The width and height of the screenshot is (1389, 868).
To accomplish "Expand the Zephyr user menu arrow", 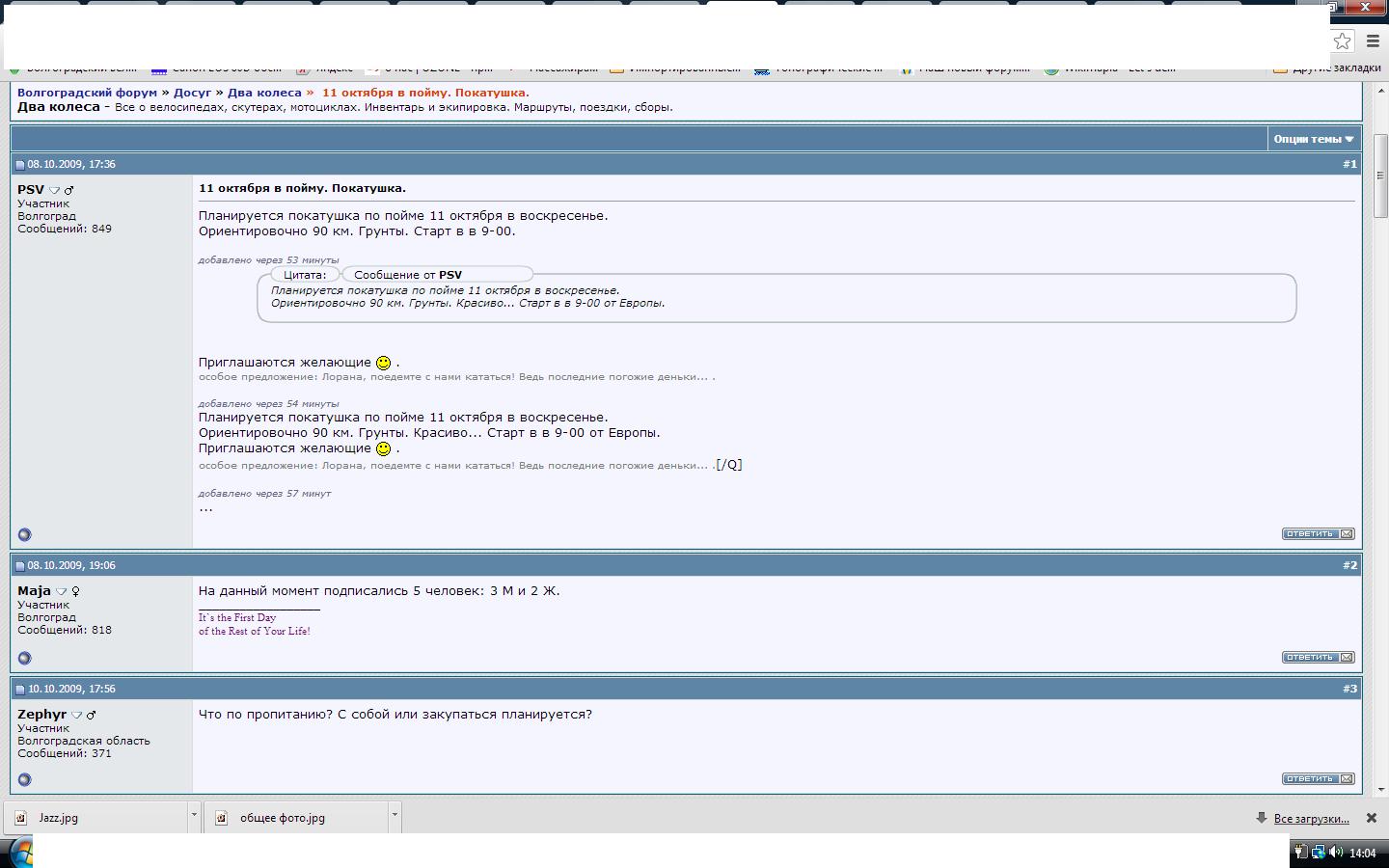I will coord(76,715).
